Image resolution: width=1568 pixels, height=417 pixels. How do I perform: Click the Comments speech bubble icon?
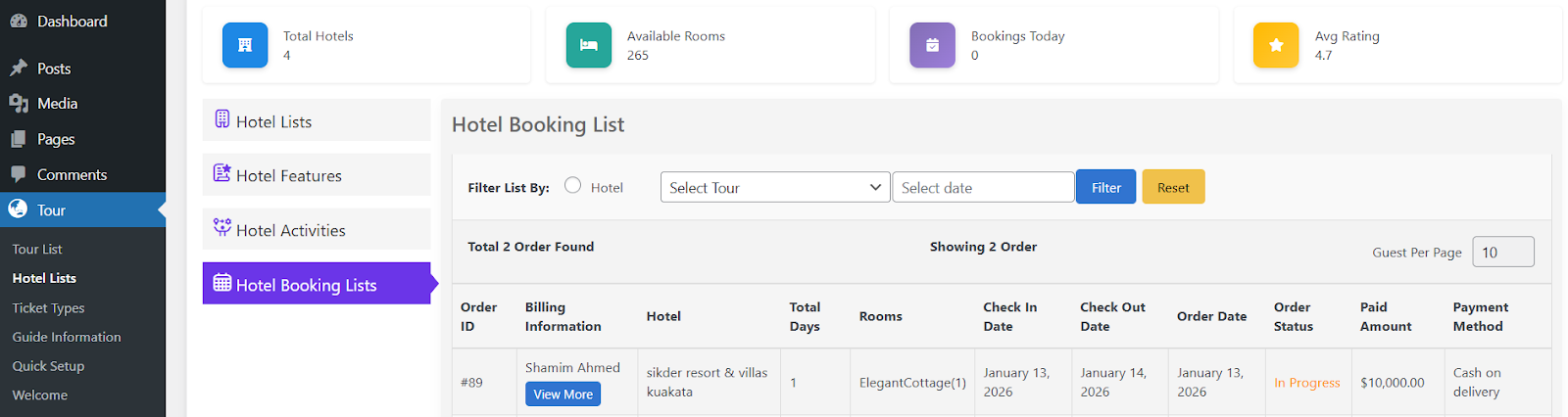tap(19, 174)
